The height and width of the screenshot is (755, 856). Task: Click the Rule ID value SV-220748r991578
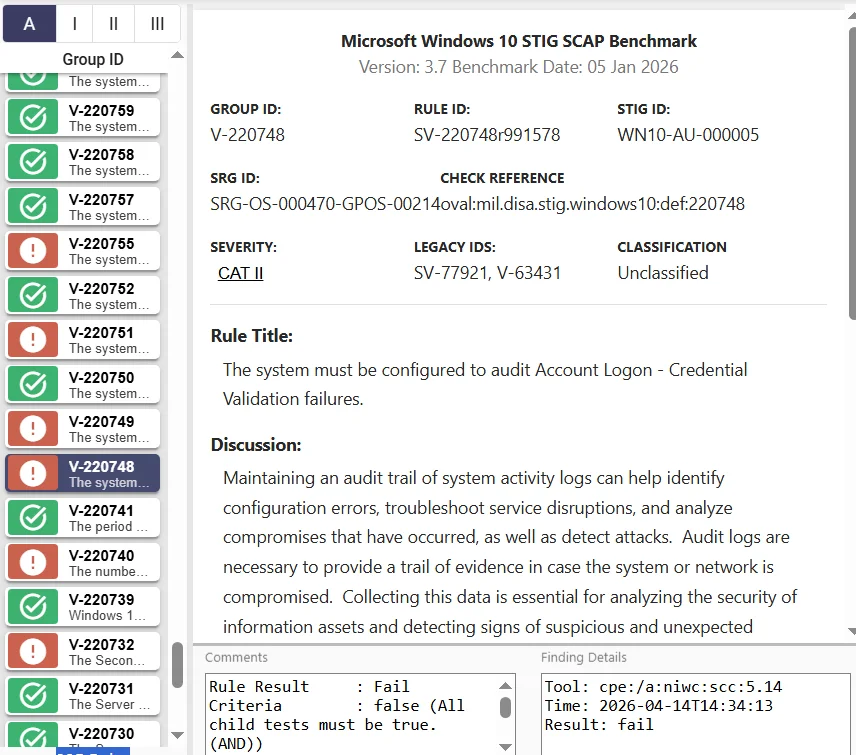(487, 135)
